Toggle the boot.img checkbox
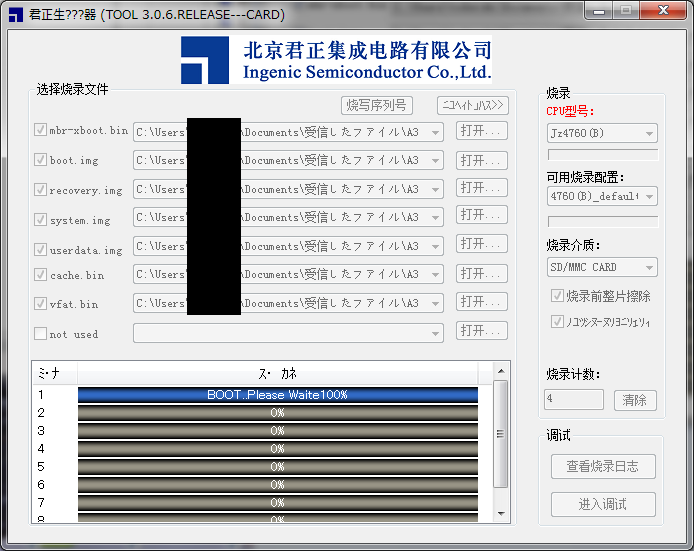694x551 pixels. (x=40, y=160)
